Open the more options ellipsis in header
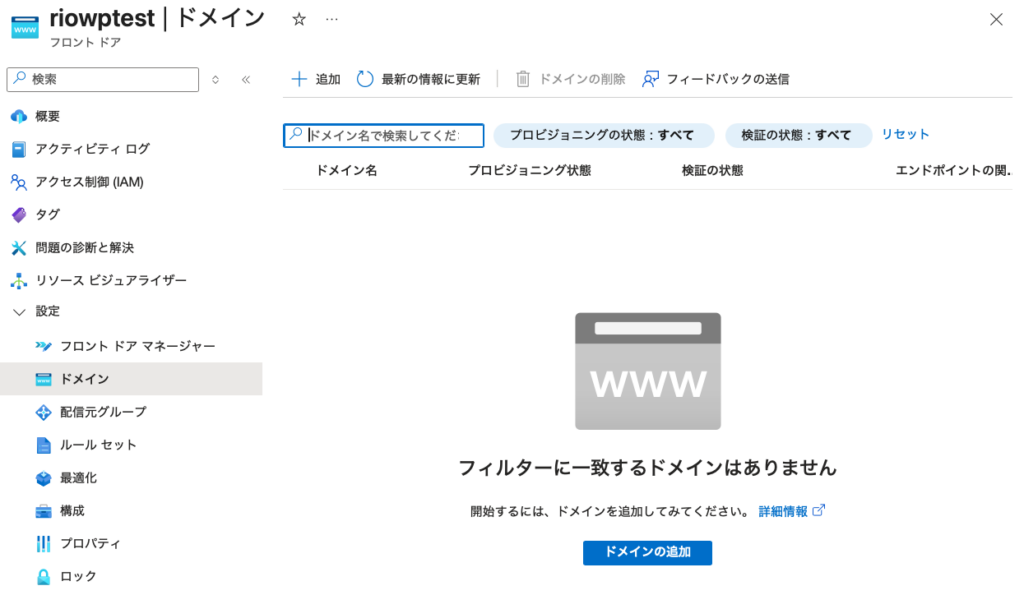Screen dimensions: 1024x595 (x=332, y=20)
